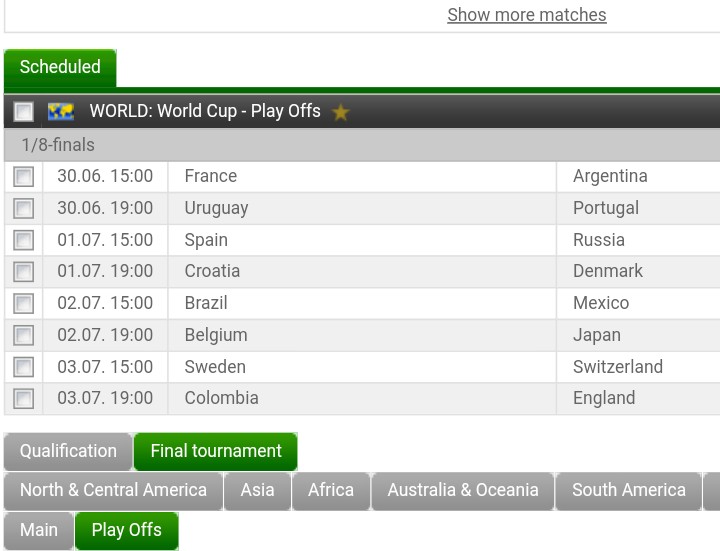Tick the World Cup Play Offs header checkbox

(x=23, y=112)
